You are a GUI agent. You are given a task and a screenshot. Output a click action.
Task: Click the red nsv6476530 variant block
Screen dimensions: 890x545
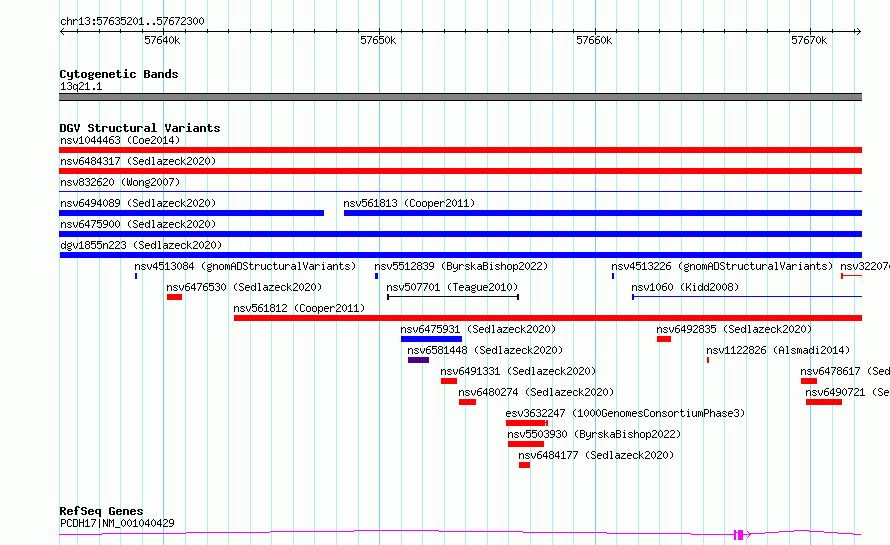pyautogui.click(x=174, y=297)
